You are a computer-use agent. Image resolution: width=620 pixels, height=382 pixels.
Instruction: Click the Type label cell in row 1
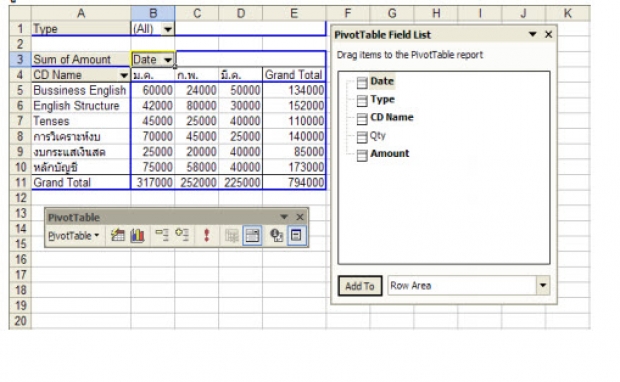coord(81,29)
